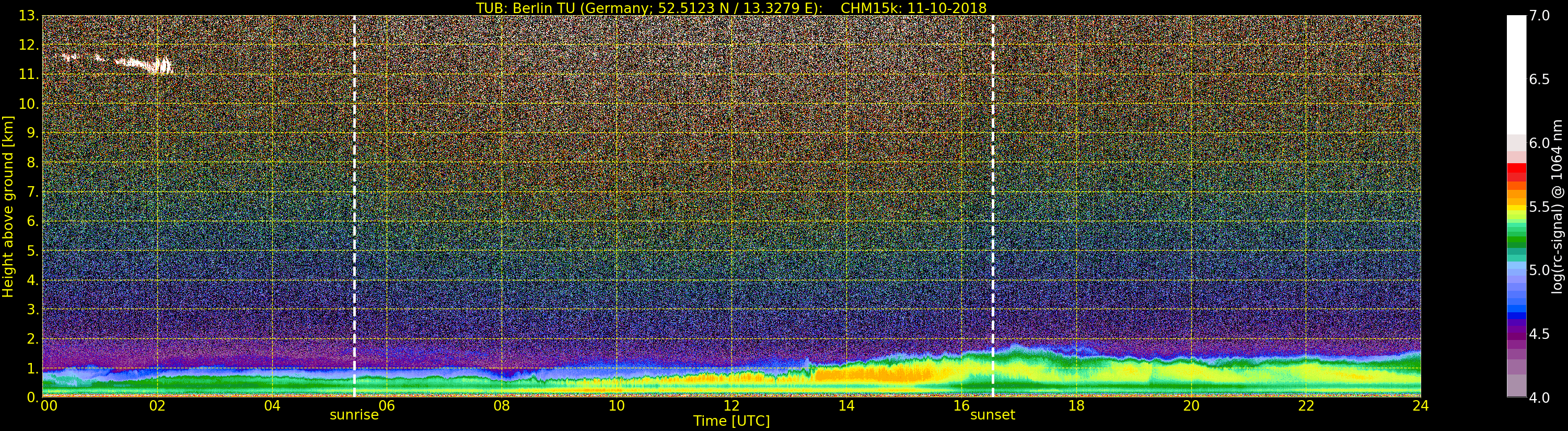Click the white top segment of the colorbar
1568x431 pixels.
tap(1516, 75)
